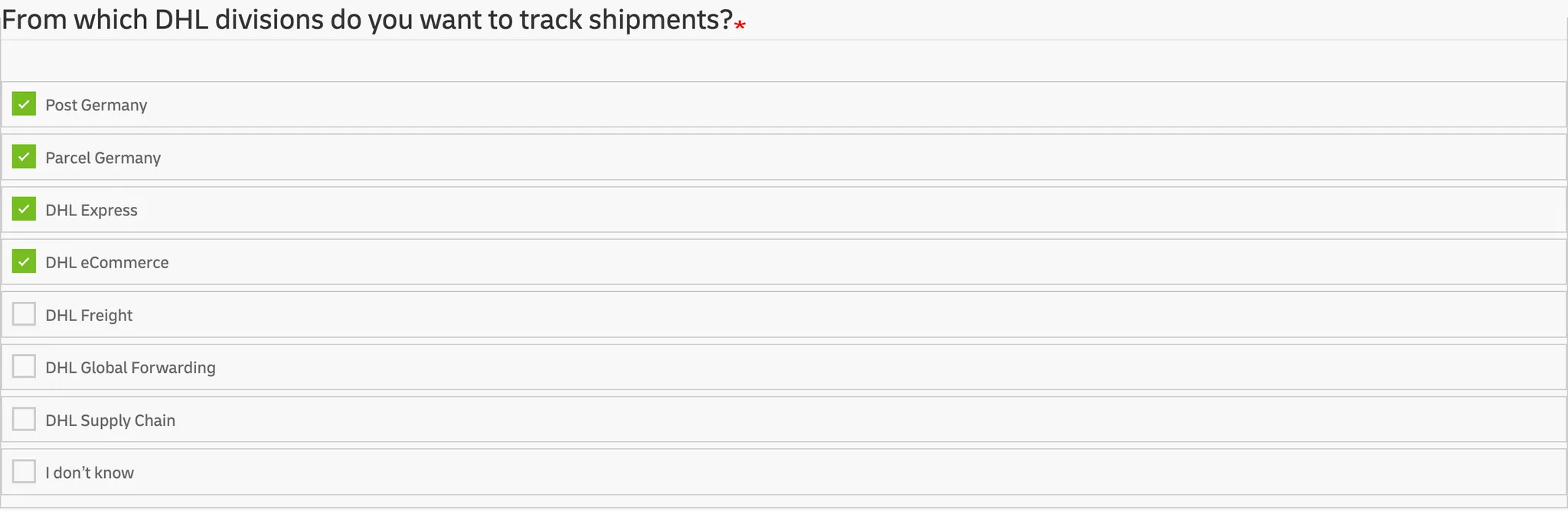The height and width of the screenshot is (511, 1568).
Task: Uncheck the Post Germany checkbox
Action: point(24,104)
